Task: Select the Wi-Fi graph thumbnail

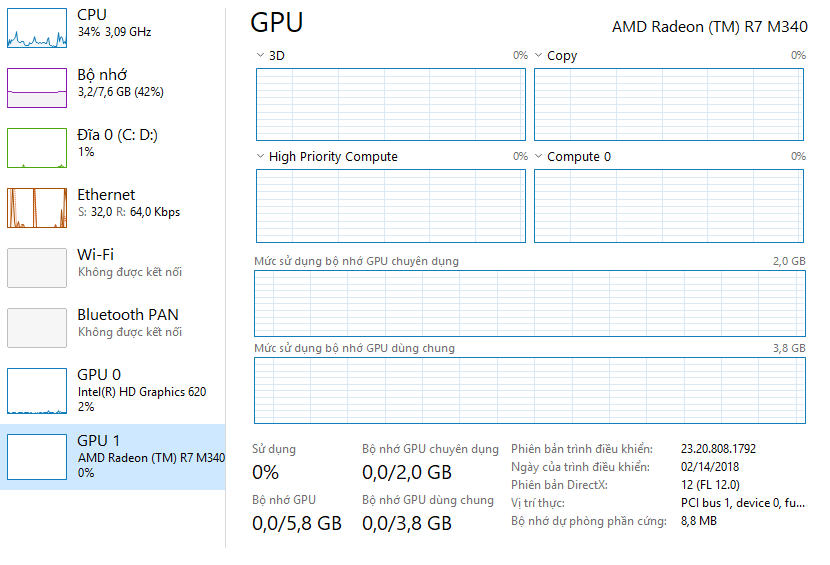Action: tap(37, 268)
